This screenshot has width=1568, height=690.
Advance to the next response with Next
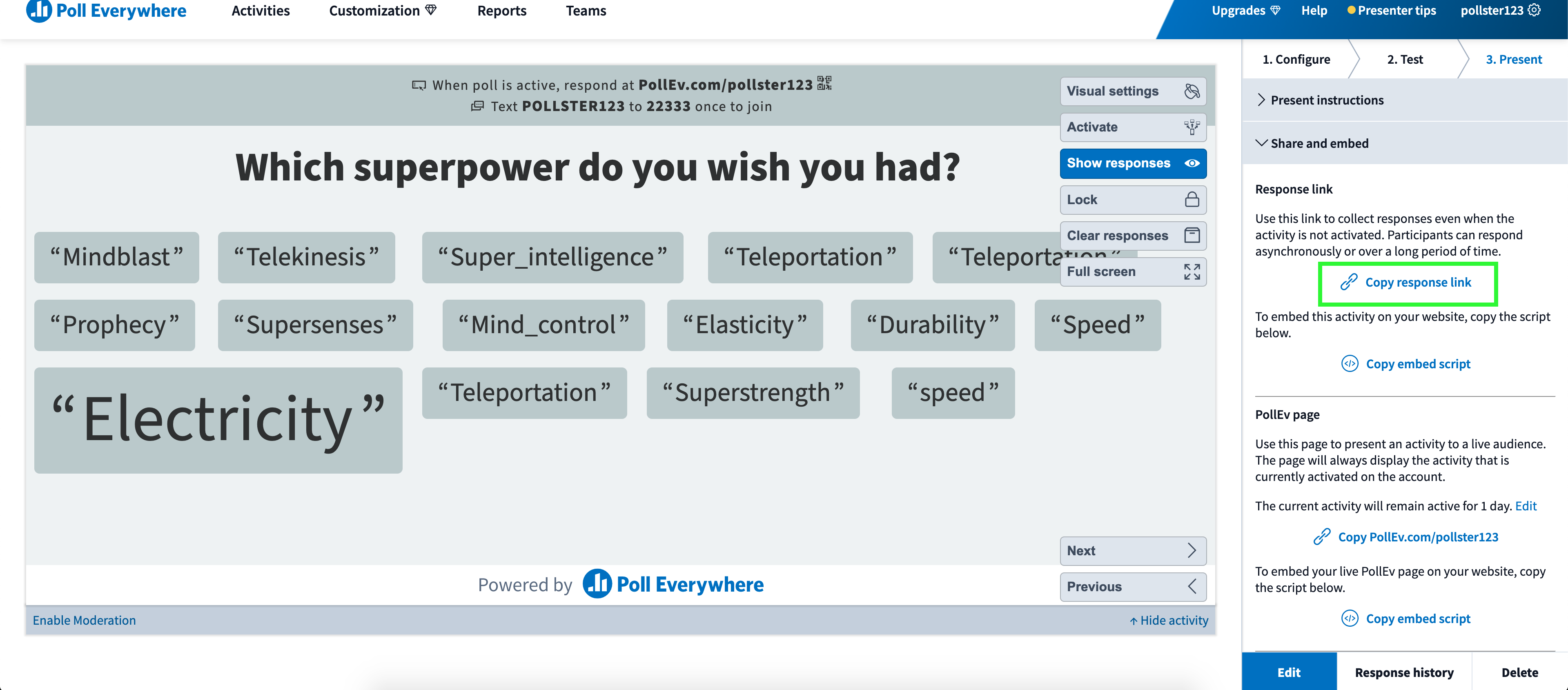click(1132, 551)
